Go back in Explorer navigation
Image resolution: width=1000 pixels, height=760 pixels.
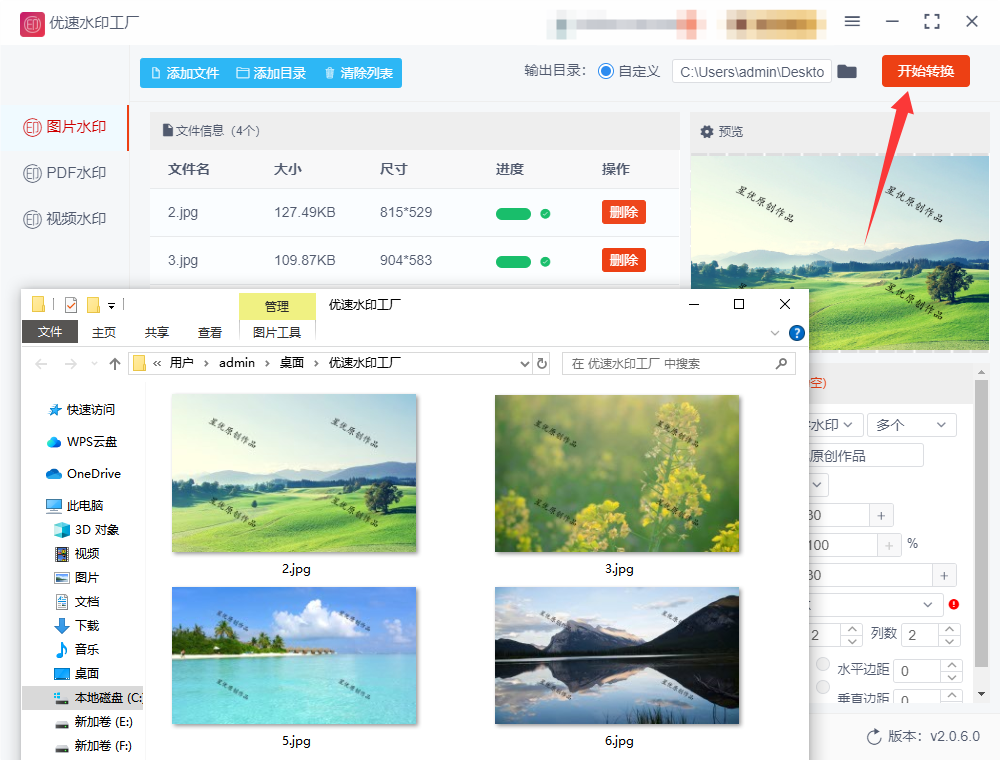click(x=41, y=363)
